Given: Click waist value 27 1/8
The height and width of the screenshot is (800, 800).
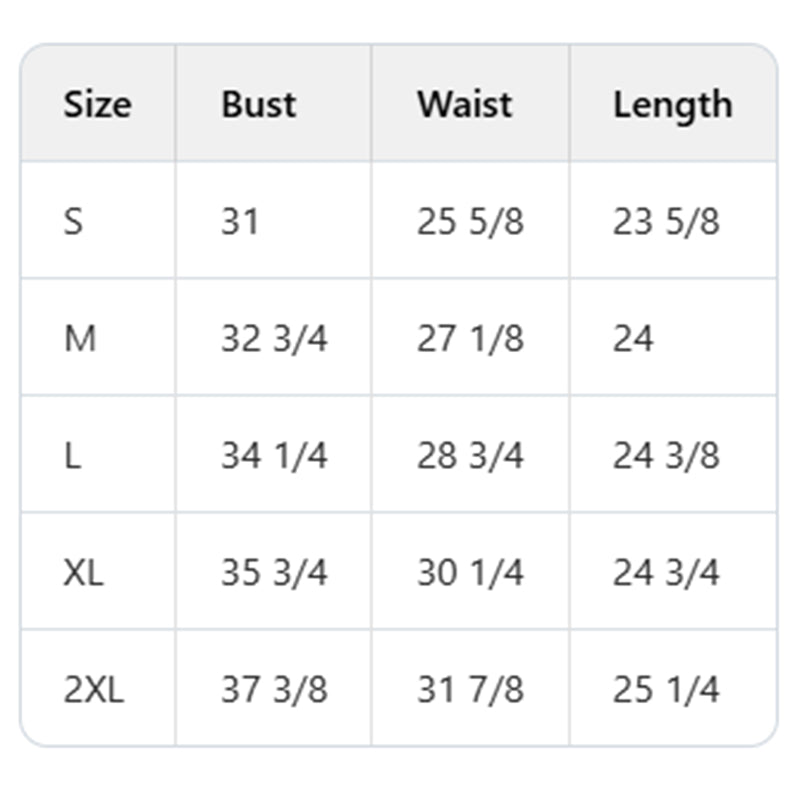Looking at the screenshot, I should tap(470, 339).
